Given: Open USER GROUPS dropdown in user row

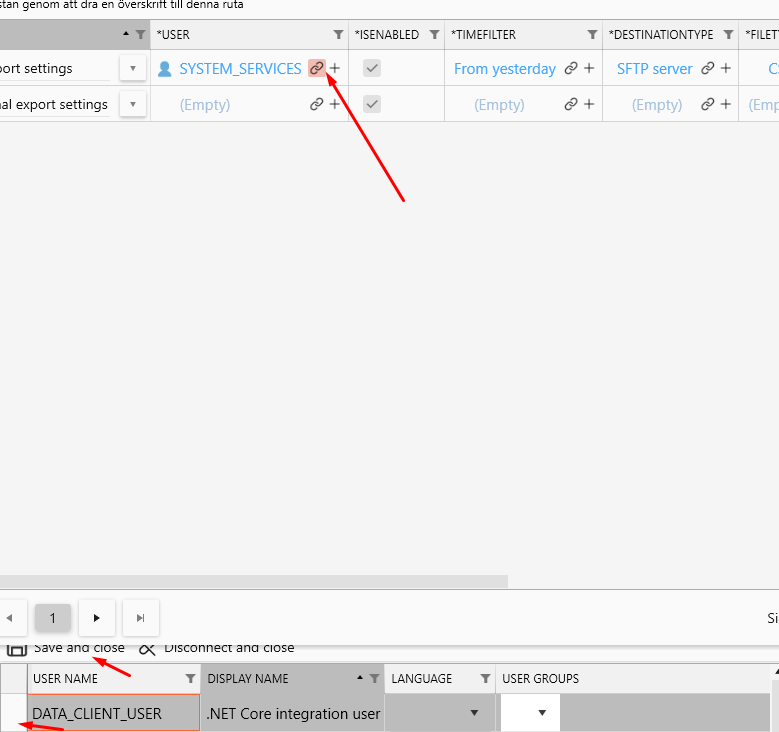Looking at the screenshot, I should (542, 714).
